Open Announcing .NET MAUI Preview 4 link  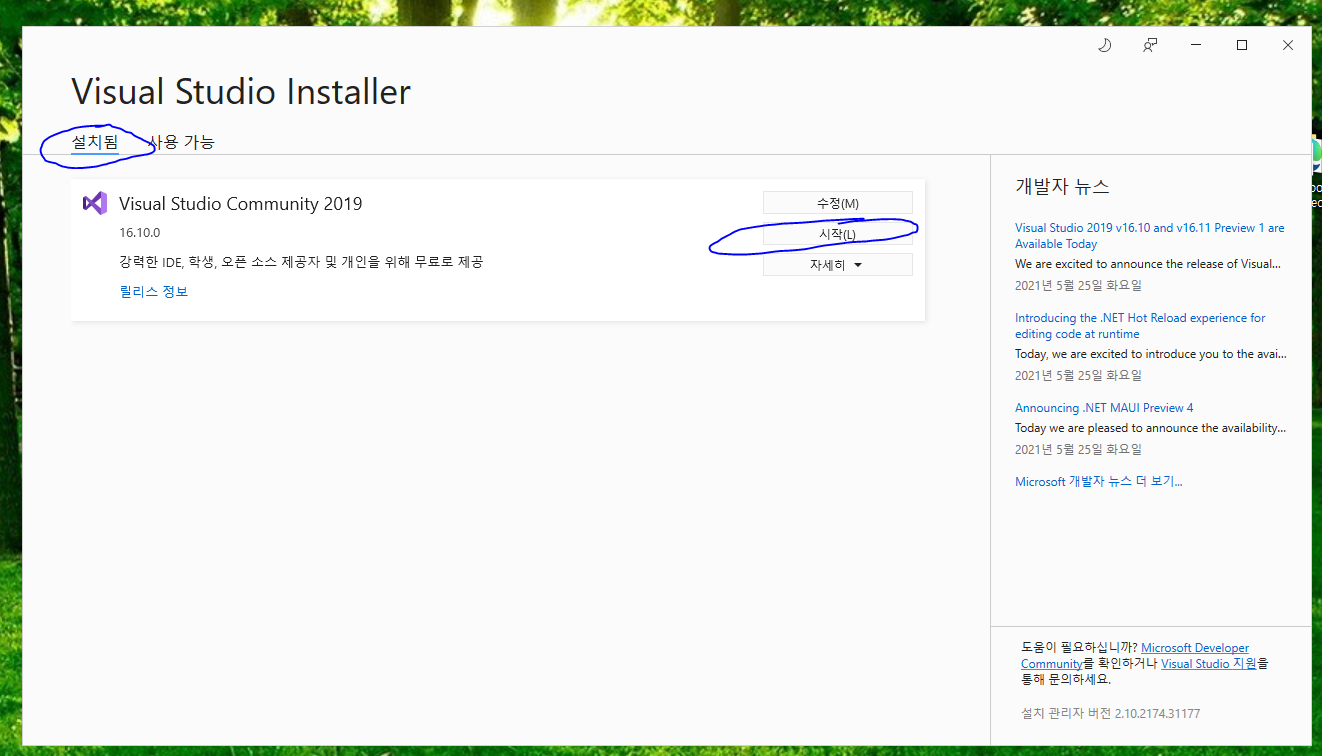[x=1104, y=408]
